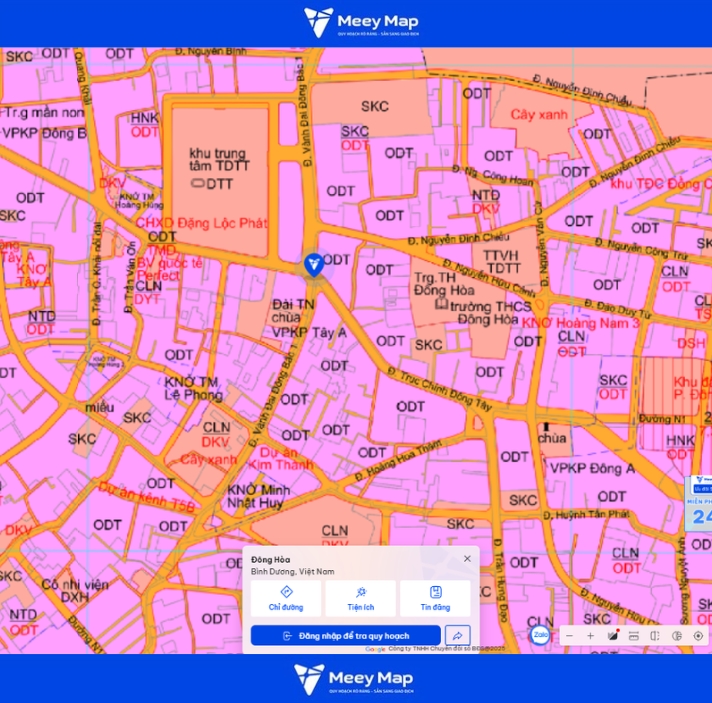Click 'KNƠ TM Lê Phong' label
Screen dimensions: 712x703
(193, 388)
